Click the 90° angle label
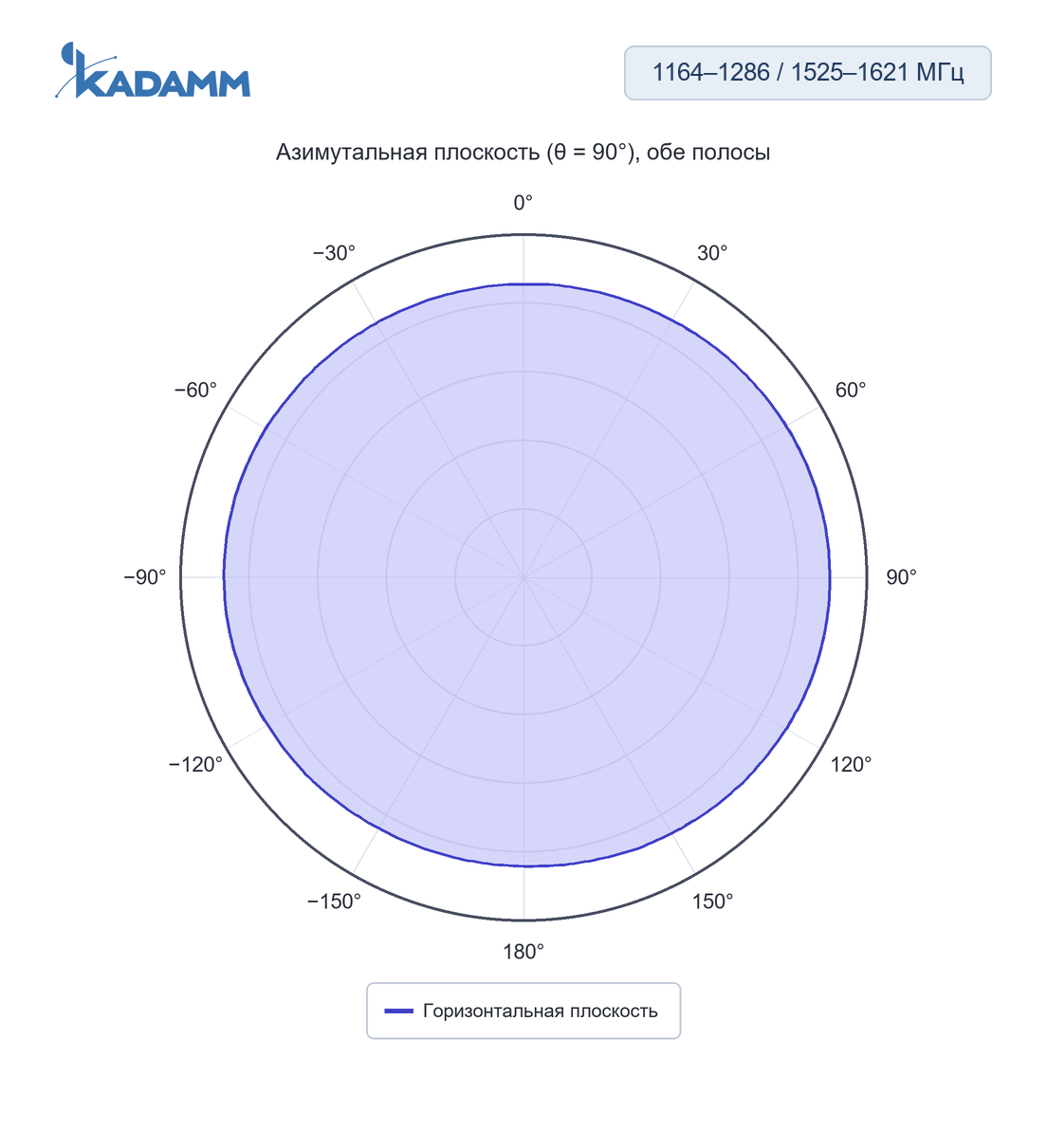Viewport: 1047px width, 1148px height. 901,577
